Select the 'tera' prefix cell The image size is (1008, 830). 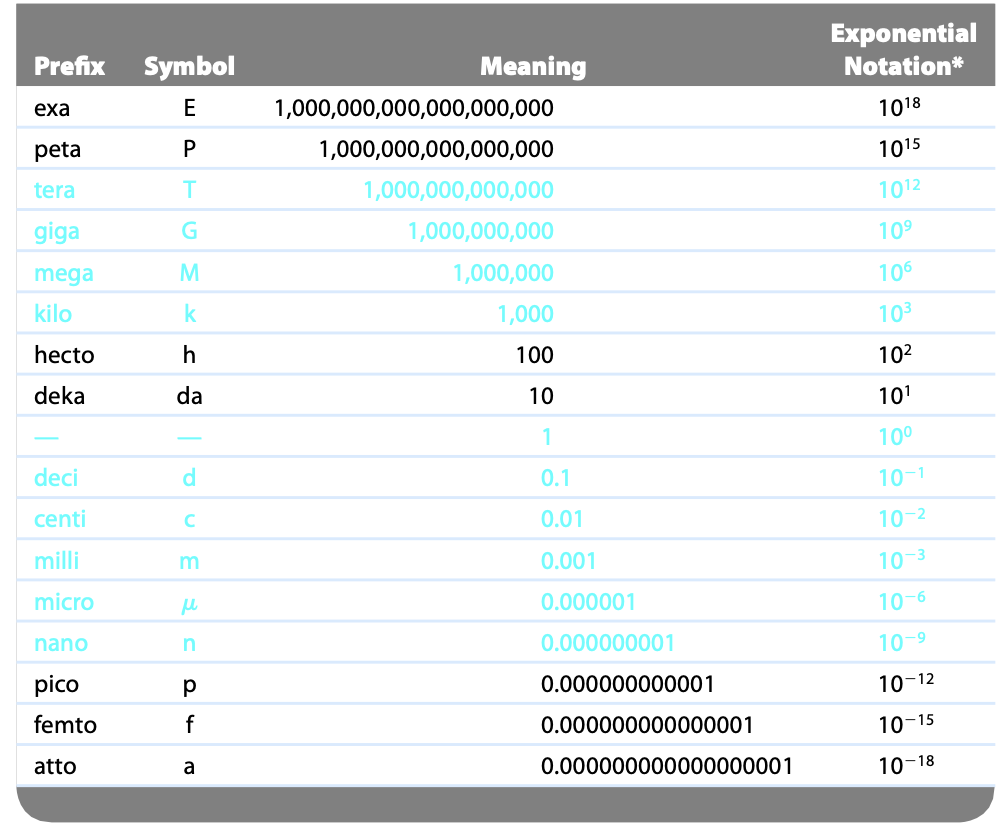click(55, 190)
